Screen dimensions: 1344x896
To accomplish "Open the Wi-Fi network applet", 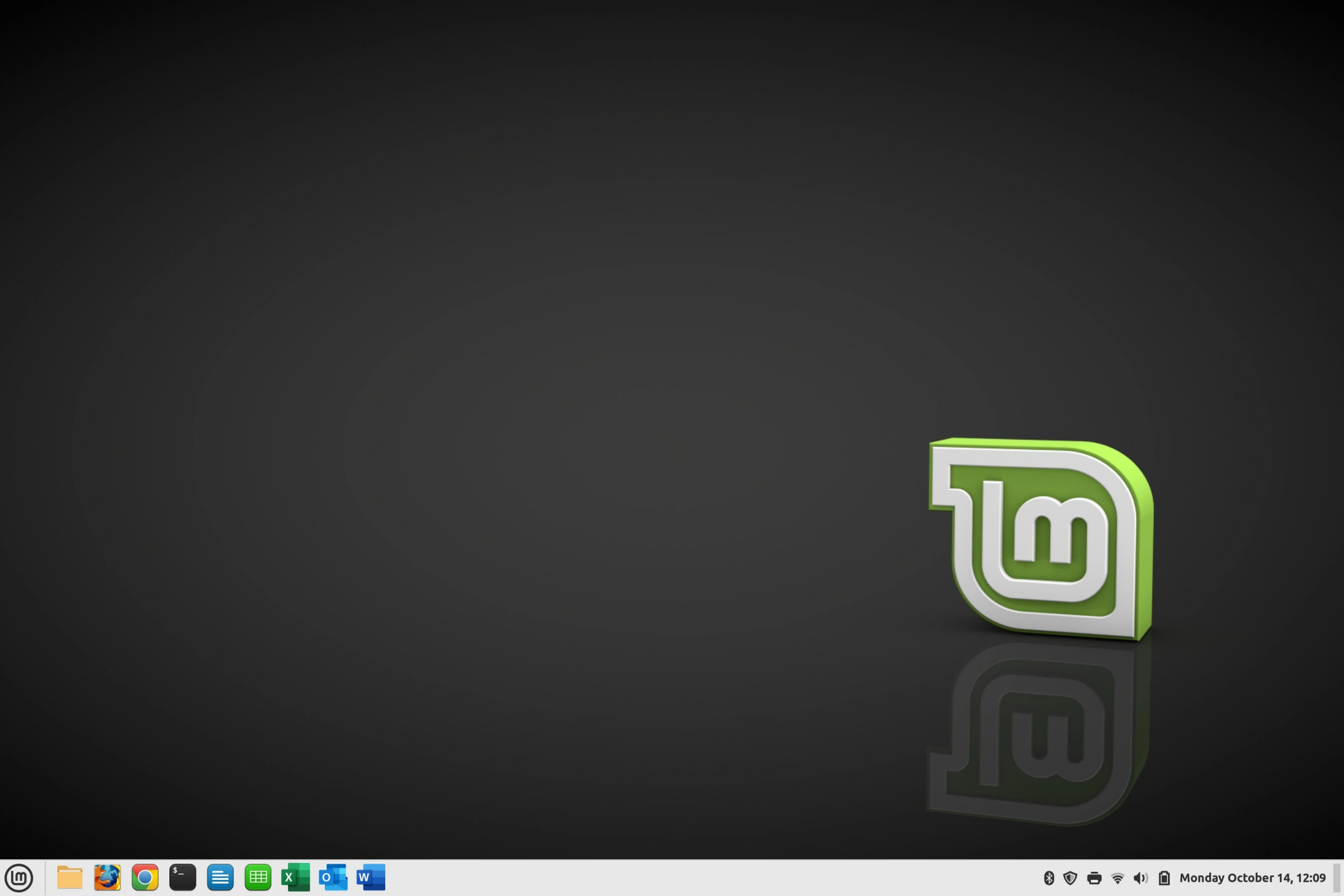I will coord(1118,878).
